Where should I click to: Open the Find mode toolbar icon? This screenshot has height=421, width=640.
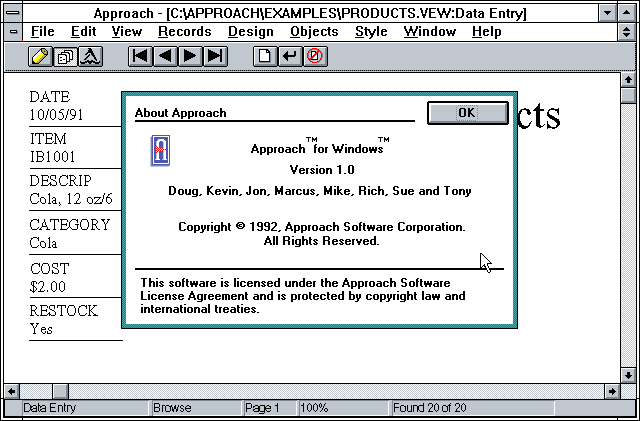(90, 56)
